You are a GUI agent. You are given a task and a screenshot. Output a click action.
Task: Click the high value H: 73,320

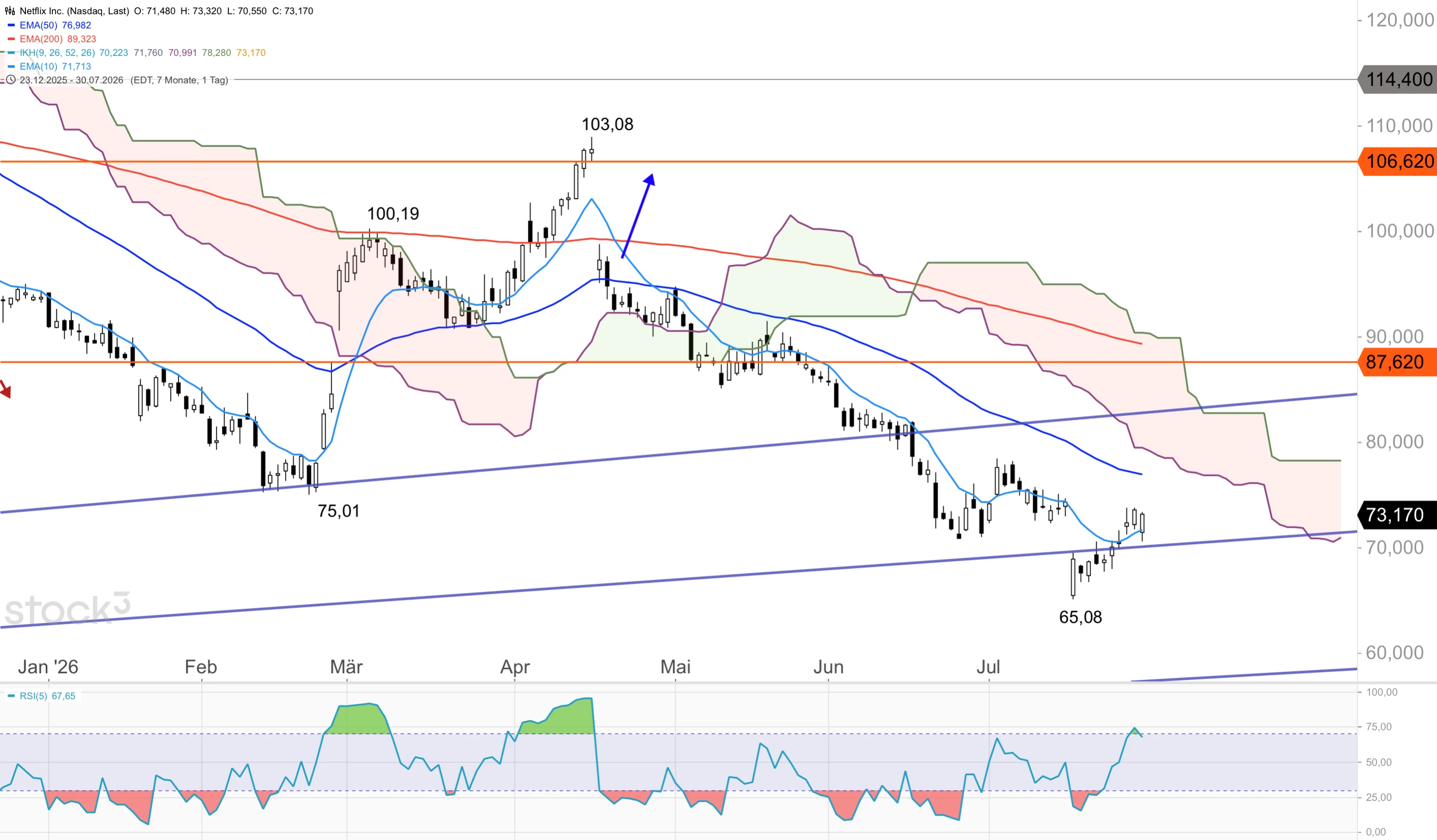tap(201, 11)
